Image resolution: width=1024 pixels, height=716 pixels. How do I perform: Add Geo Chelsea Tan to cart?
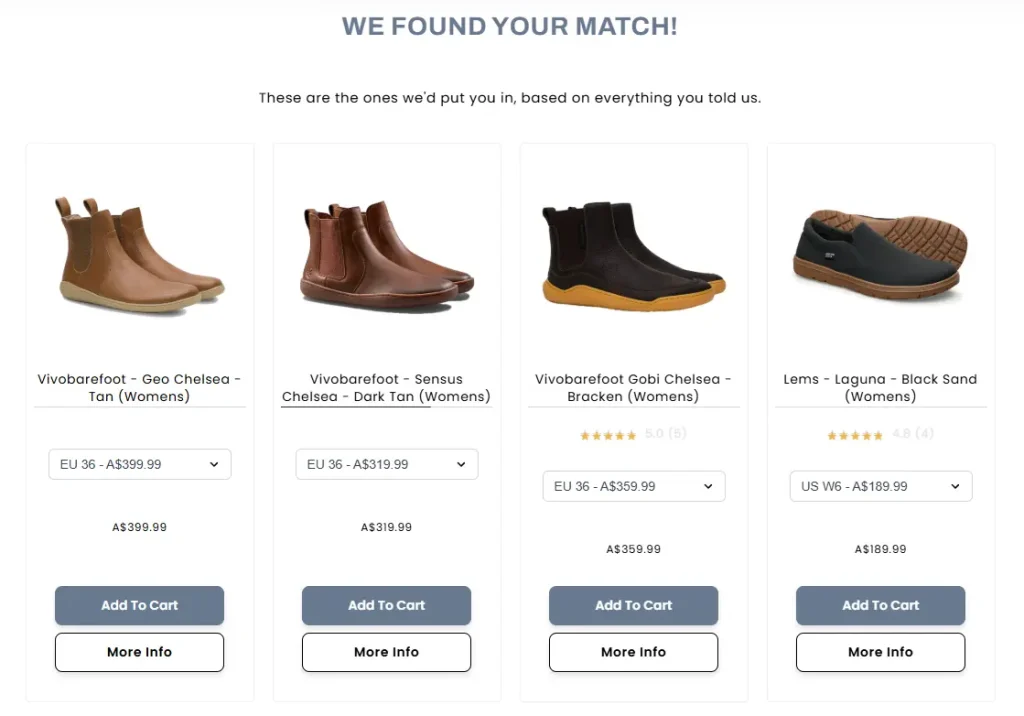coord(139,606)
